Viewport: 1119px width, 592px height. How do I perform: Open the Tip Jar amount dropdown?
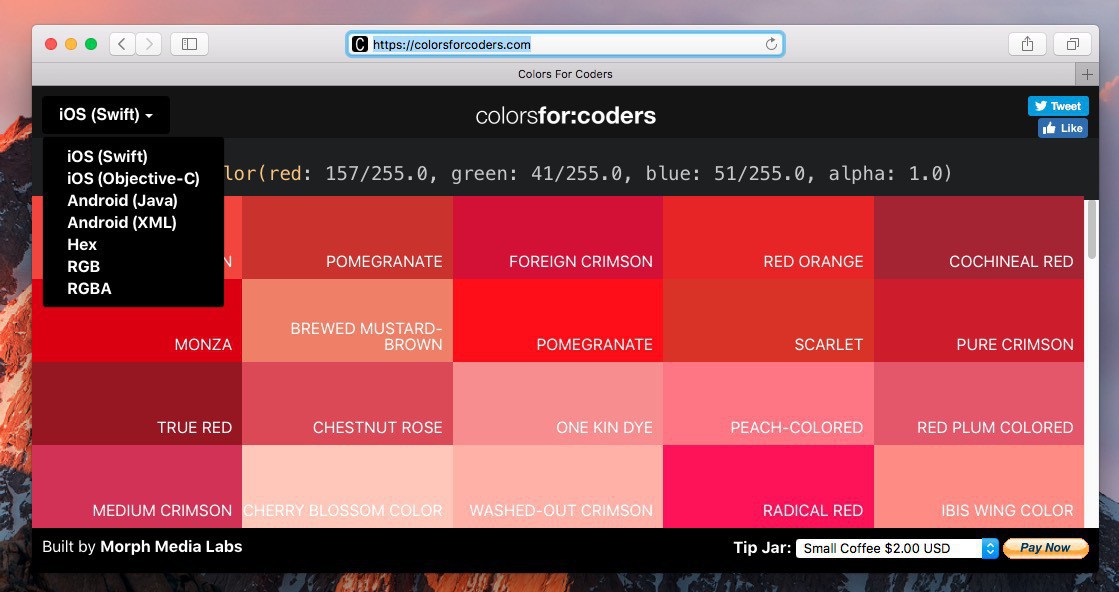point(897,548)
